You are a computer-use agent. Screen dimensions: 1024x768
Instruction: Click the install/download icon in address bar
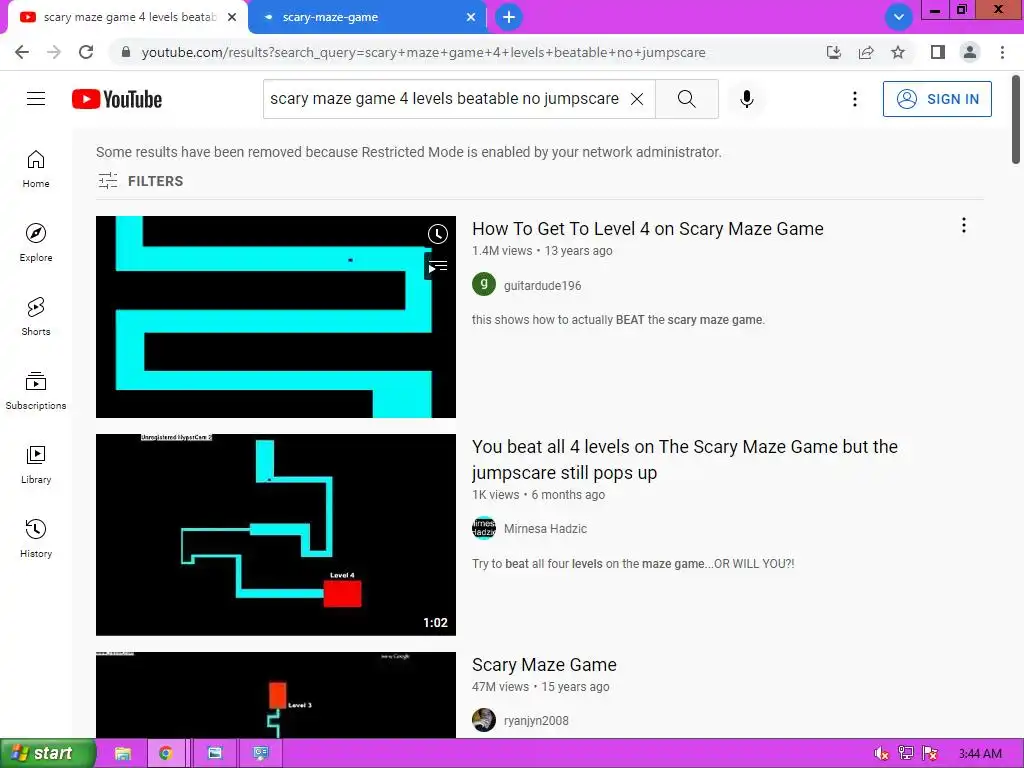(834, 52)
